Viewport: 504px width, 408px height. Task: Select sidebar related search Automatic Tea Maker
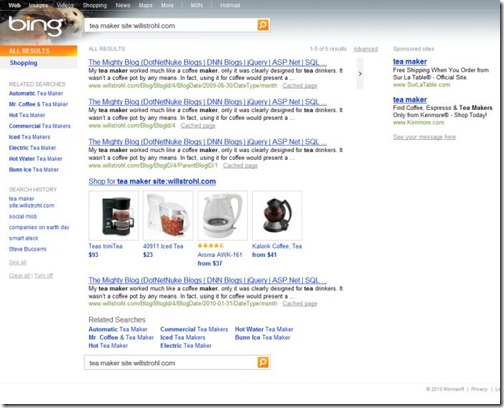pos(36,94)
